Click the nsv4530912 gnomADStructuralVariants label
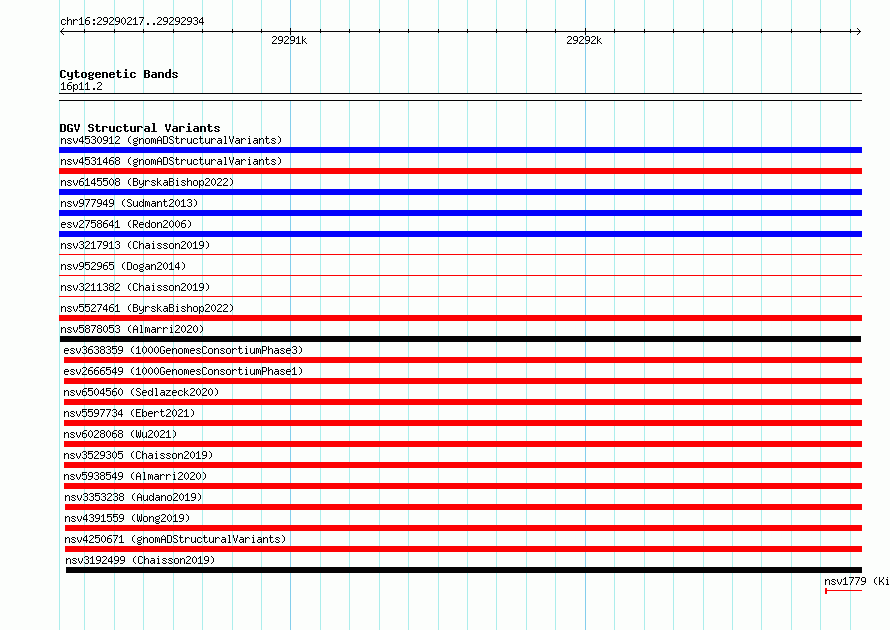This screenshot has height=630, width=890. pyautogui.click(x=171, y=140)
